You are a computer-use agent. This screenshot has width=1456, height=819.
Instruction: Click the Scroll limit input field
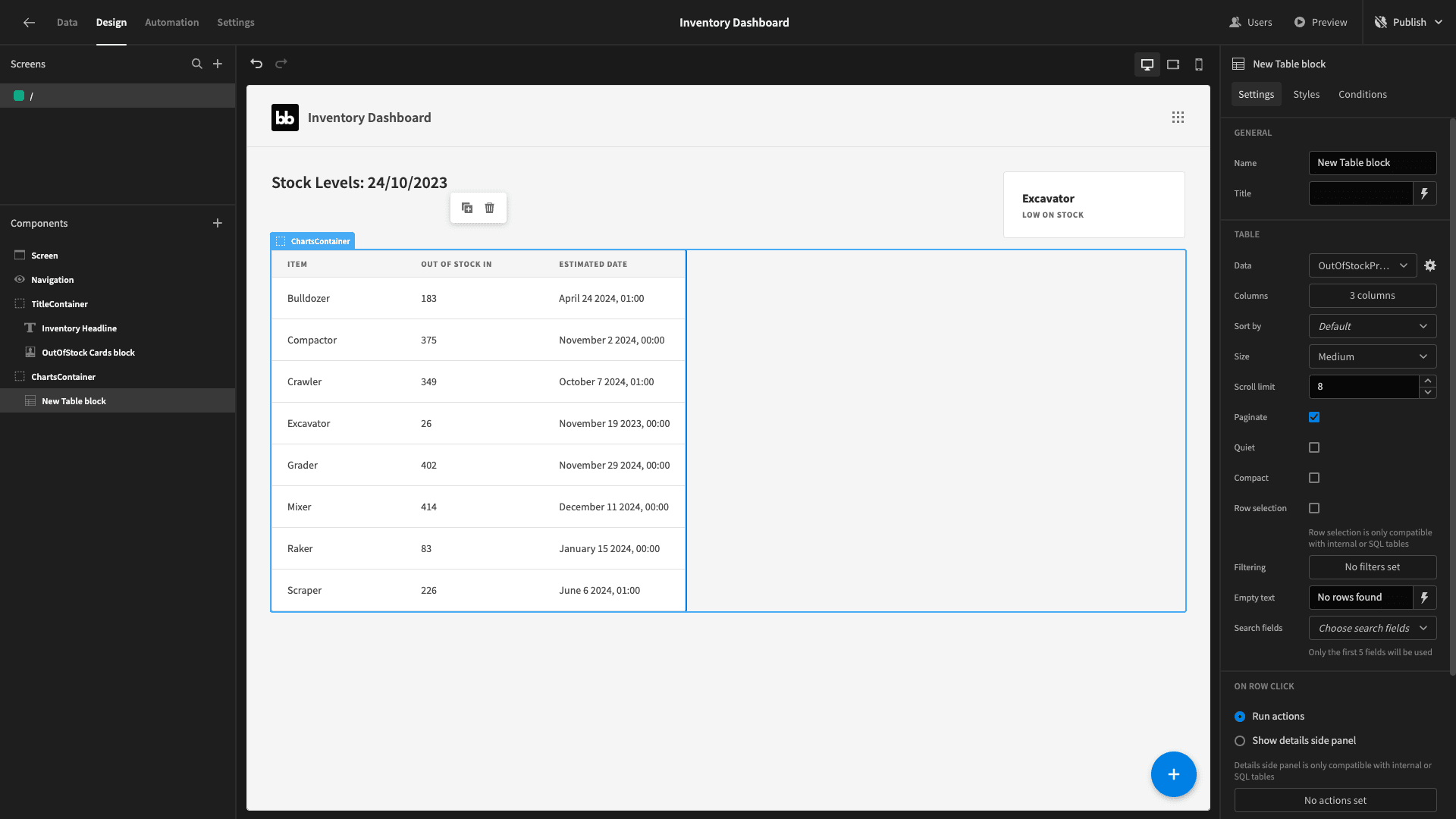(1363, 387)
